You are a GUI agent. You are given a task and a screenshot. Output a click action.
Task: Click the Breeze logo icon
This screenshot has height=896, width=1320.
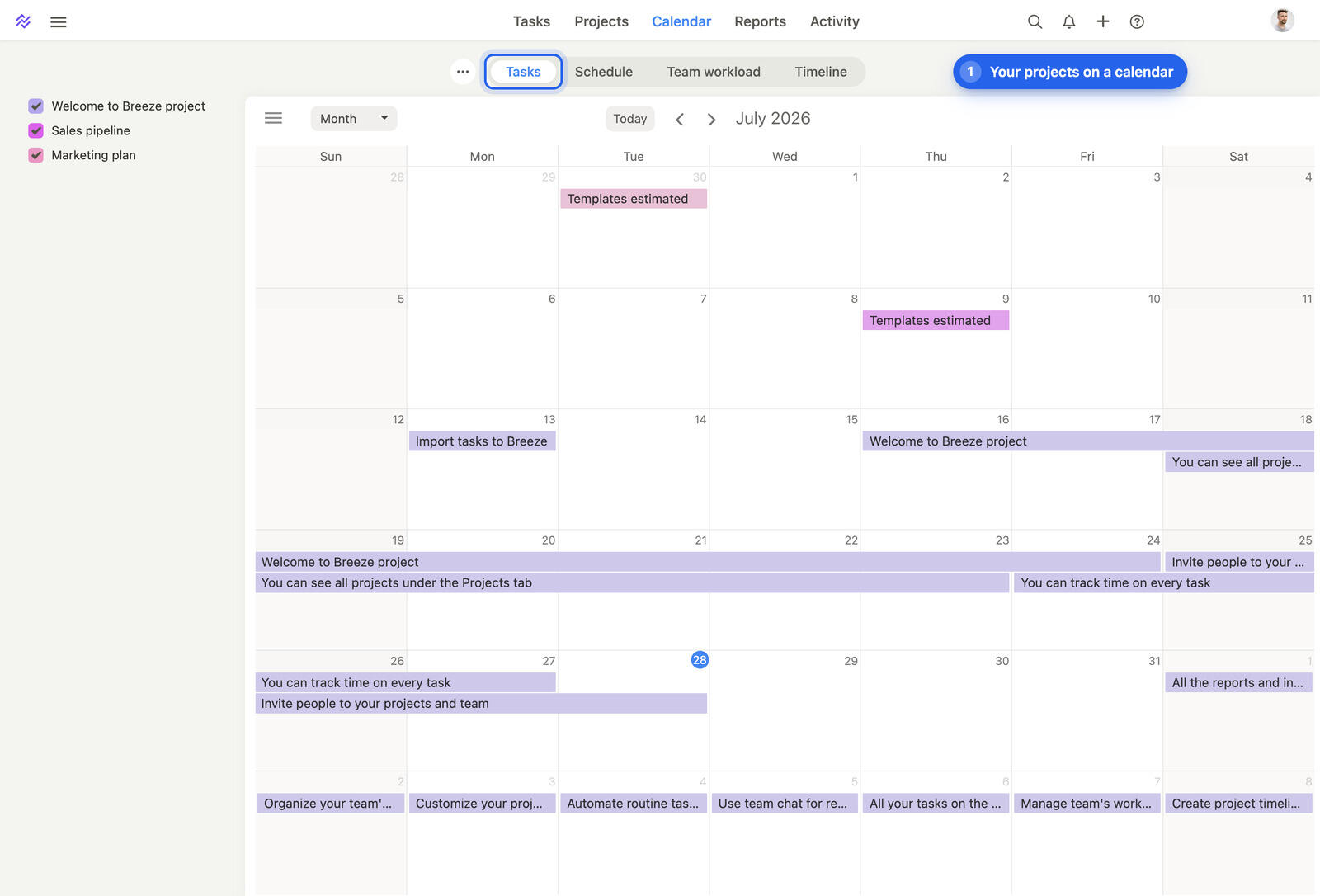pyautogui.click(x=23, y=21)
